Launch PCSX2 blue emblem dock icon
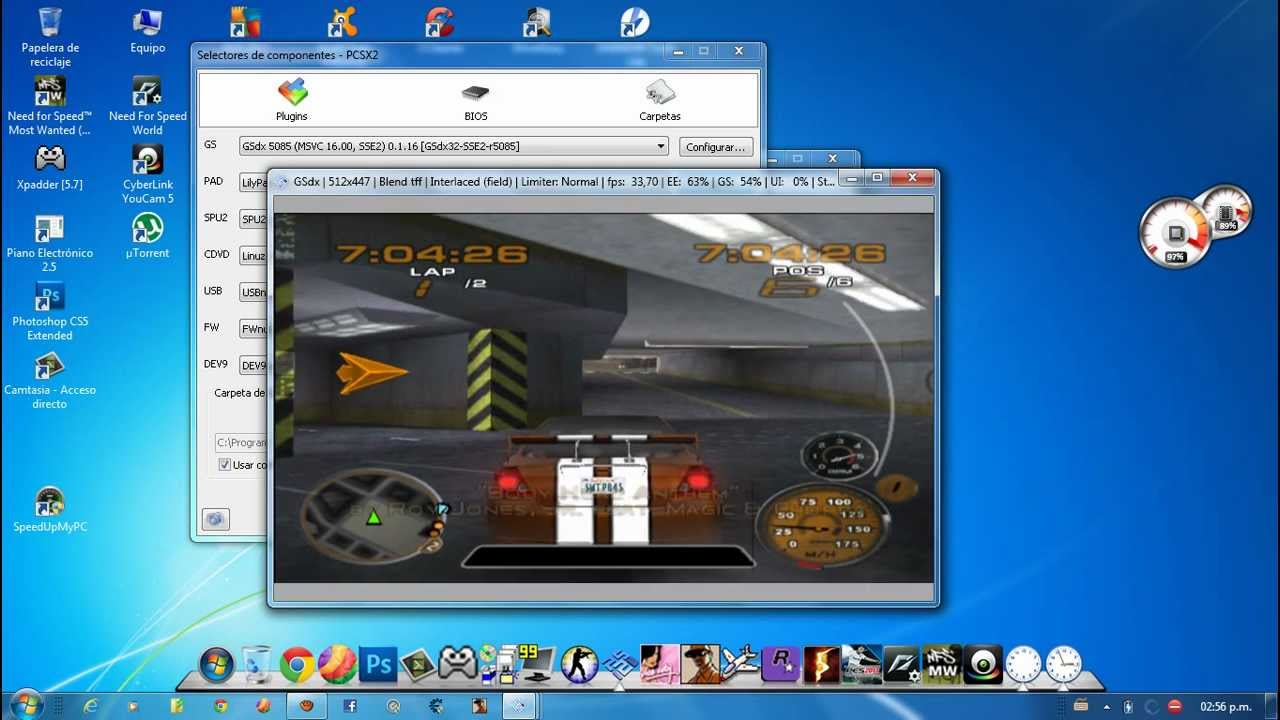This screenshot has height=720, width=1280. point(619,664)
